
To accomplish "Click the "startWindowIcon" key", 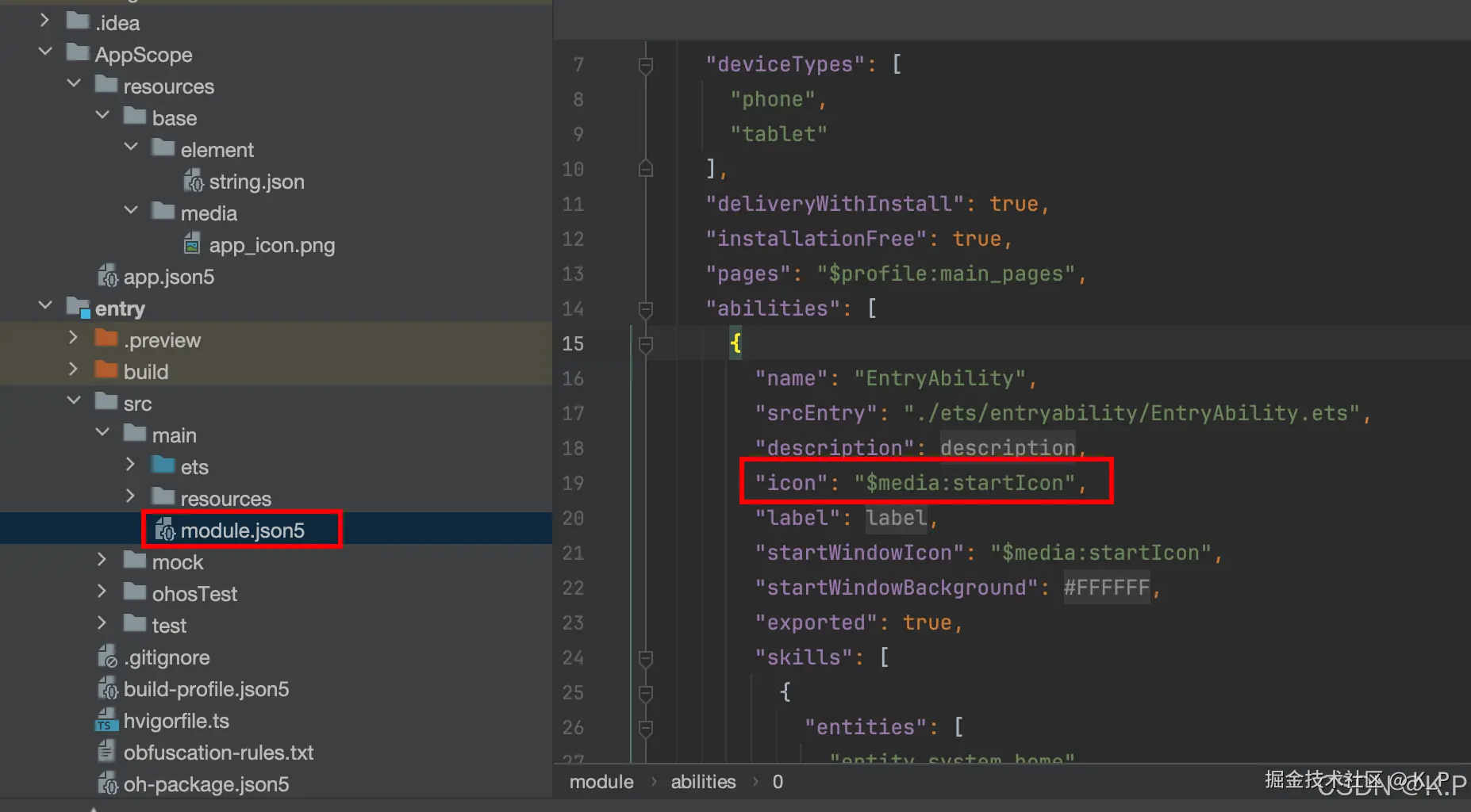I will pyautogui.click(x=859, y=553).
